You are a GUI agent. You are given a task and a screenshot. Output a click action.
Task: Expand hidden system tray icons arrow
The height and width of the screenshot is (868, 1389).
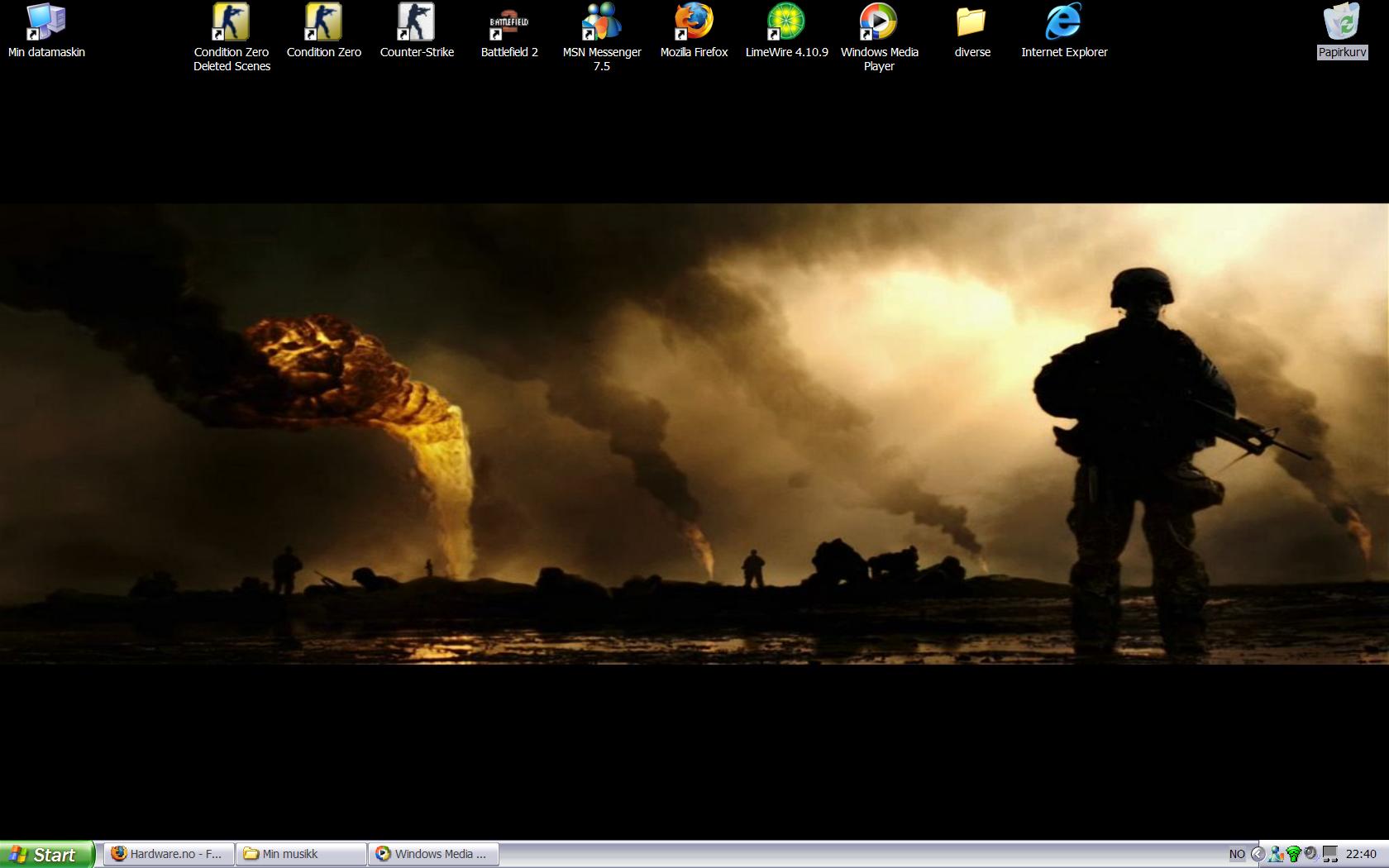click(x=1258, y=855)
